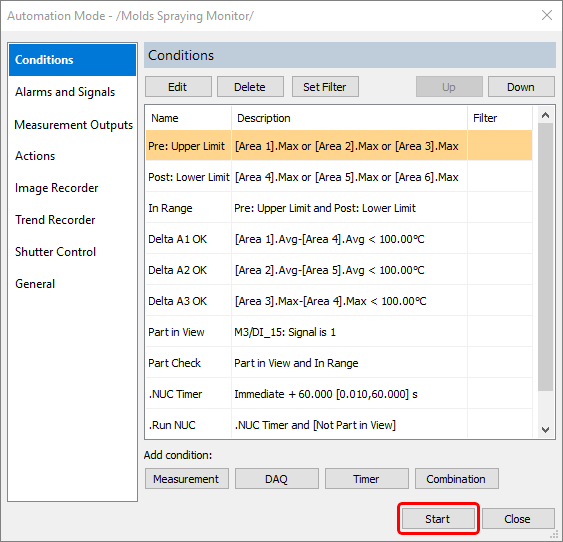Move condition Down in list
Viewport: 563px width, 542px height.
(521, 87)
